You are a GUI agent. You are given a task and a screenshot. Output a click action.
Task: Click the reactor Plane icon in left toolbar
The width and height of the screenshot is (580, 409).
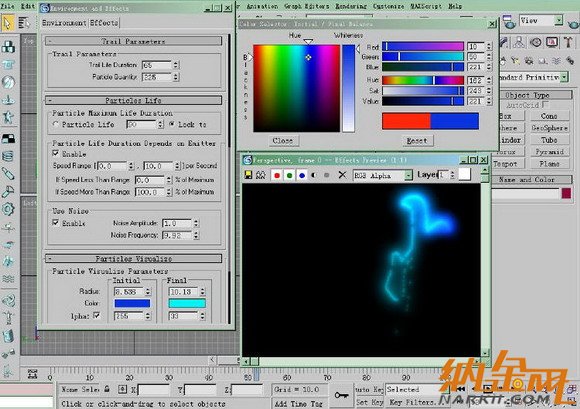click(8, 138)
